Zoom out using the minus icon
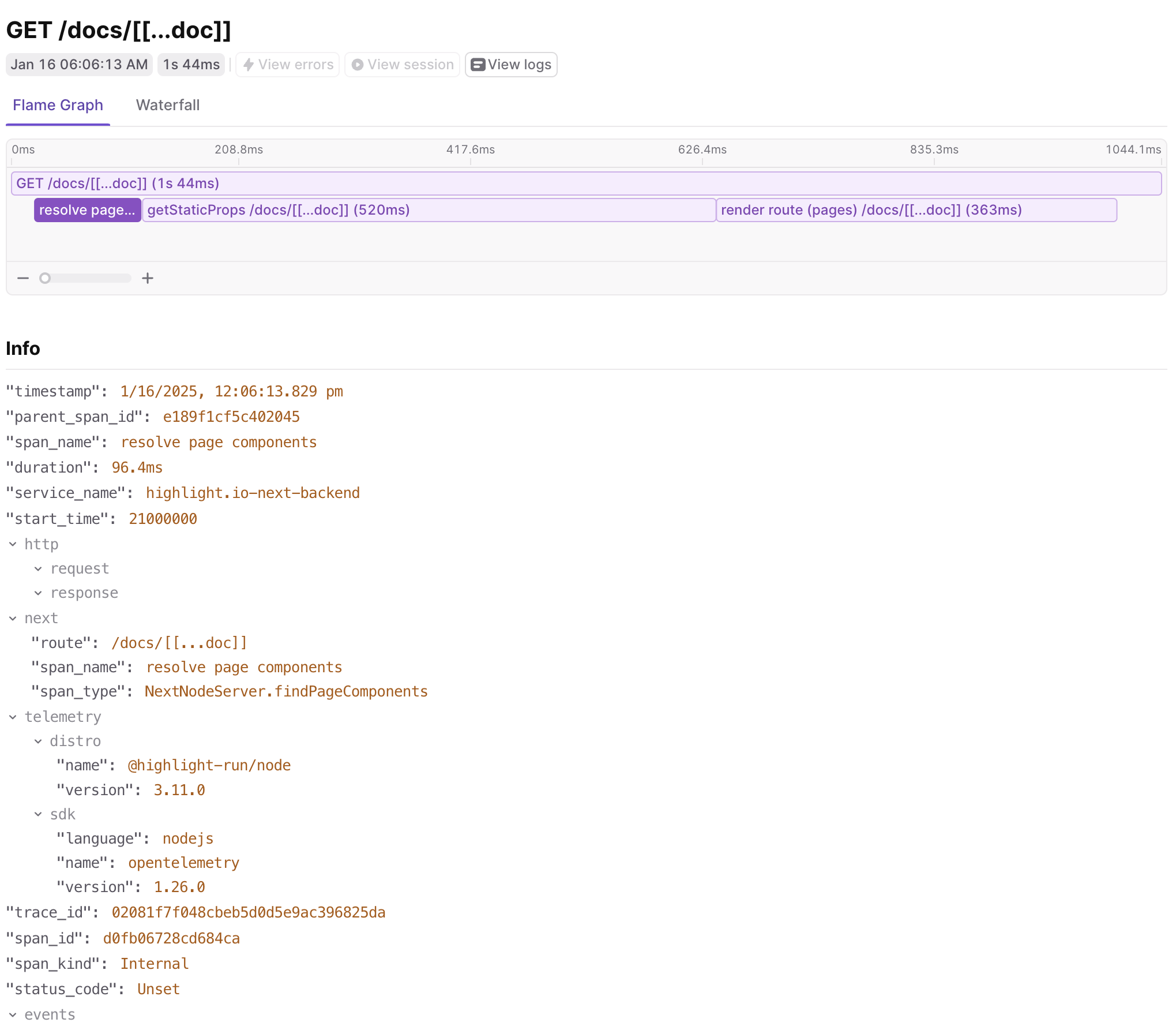Screen dimensions: 1176x1030 pos(23,278)
